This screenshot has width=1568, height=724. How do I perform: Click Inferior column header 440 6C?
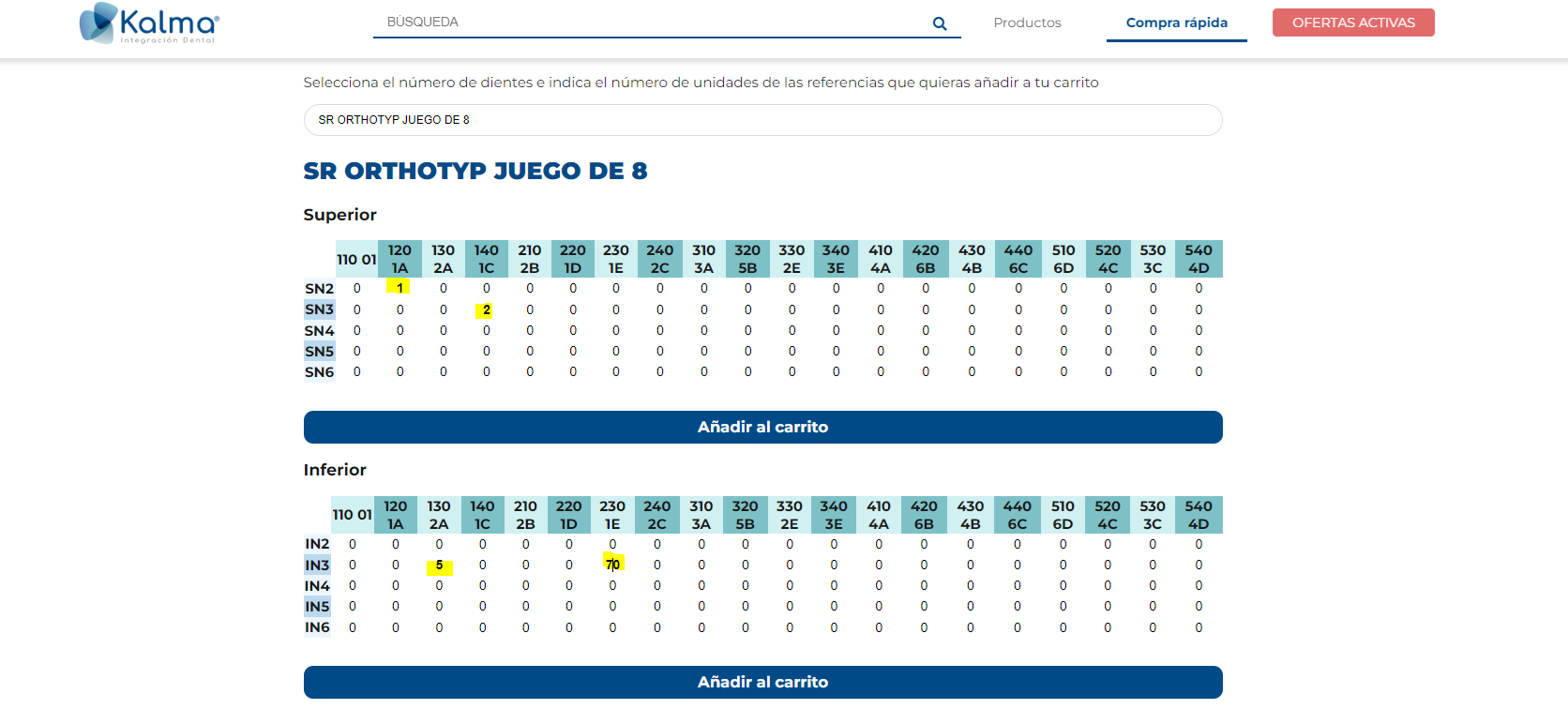[1018, 515]
